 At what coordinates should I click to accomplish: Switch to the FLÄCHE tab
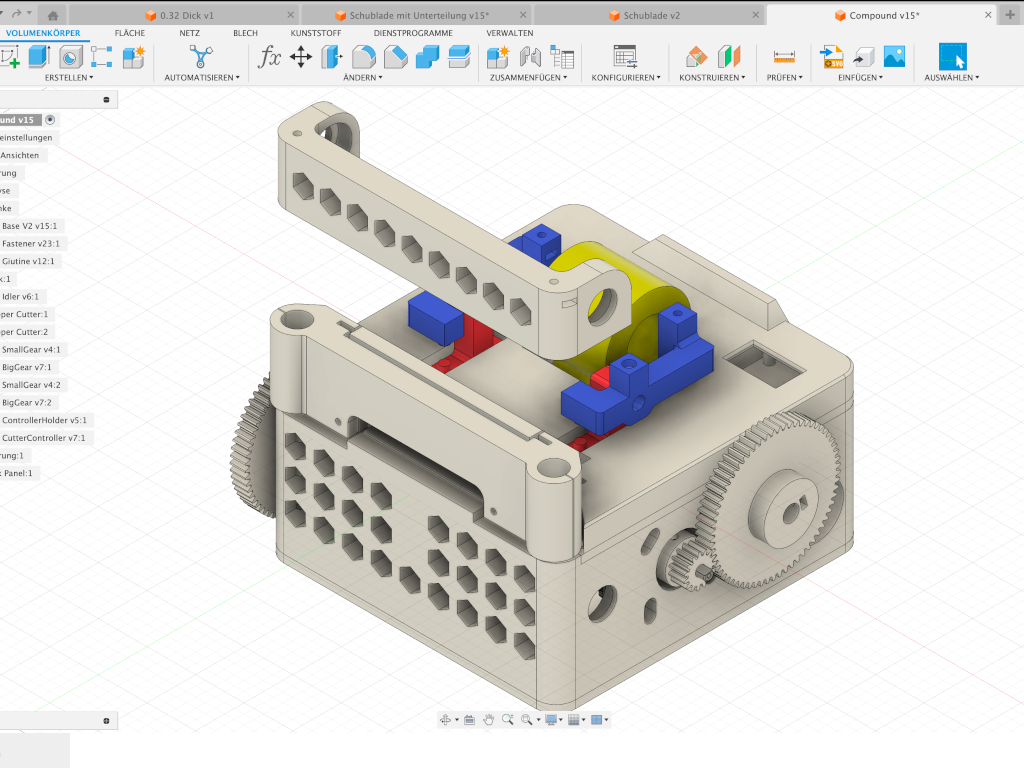point(130,33)
